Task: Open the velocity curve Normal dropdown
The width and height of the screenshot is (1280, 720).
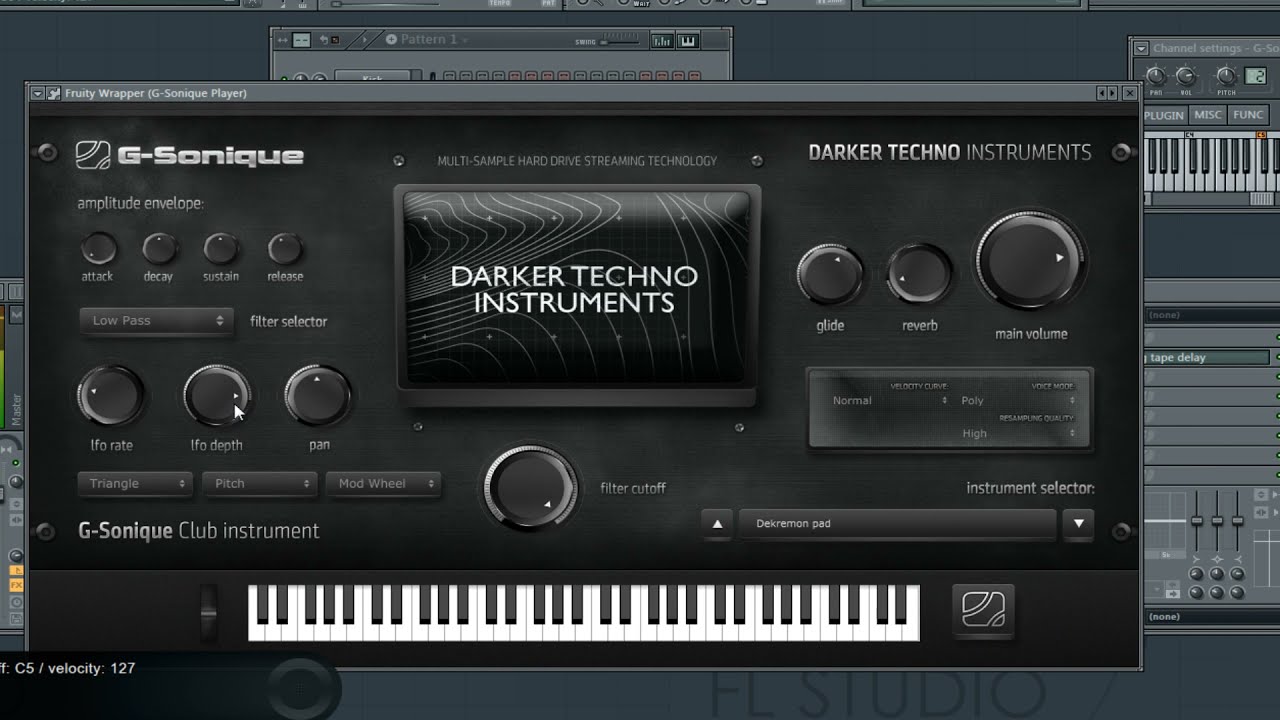Action: point(889,401)
